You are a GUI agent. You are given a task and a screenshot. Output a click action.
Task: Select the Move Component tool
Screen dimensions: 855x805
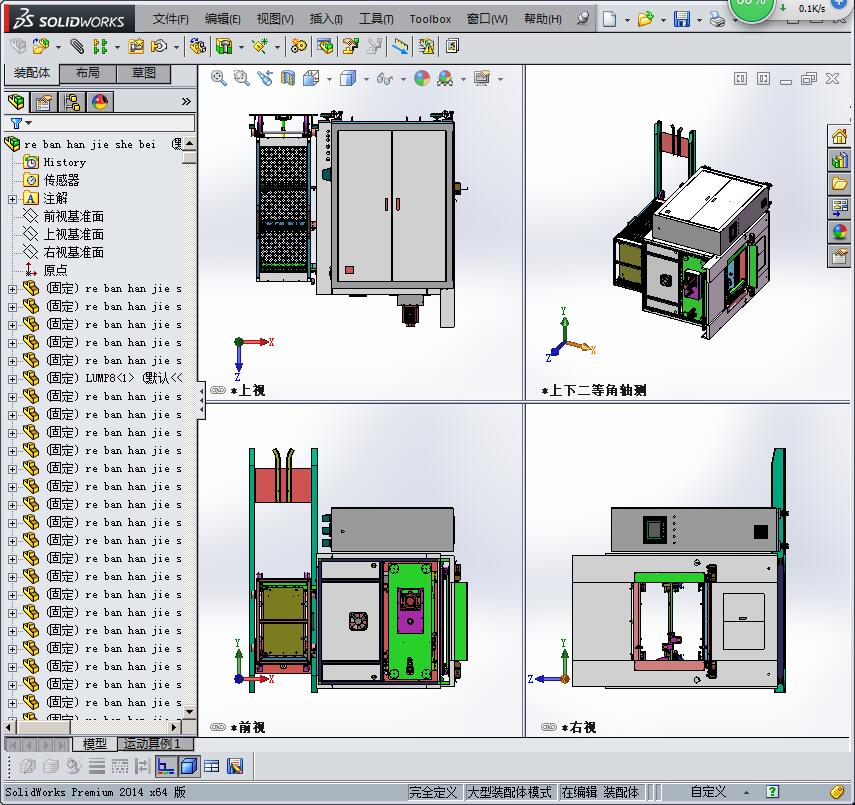click(159, 47)
